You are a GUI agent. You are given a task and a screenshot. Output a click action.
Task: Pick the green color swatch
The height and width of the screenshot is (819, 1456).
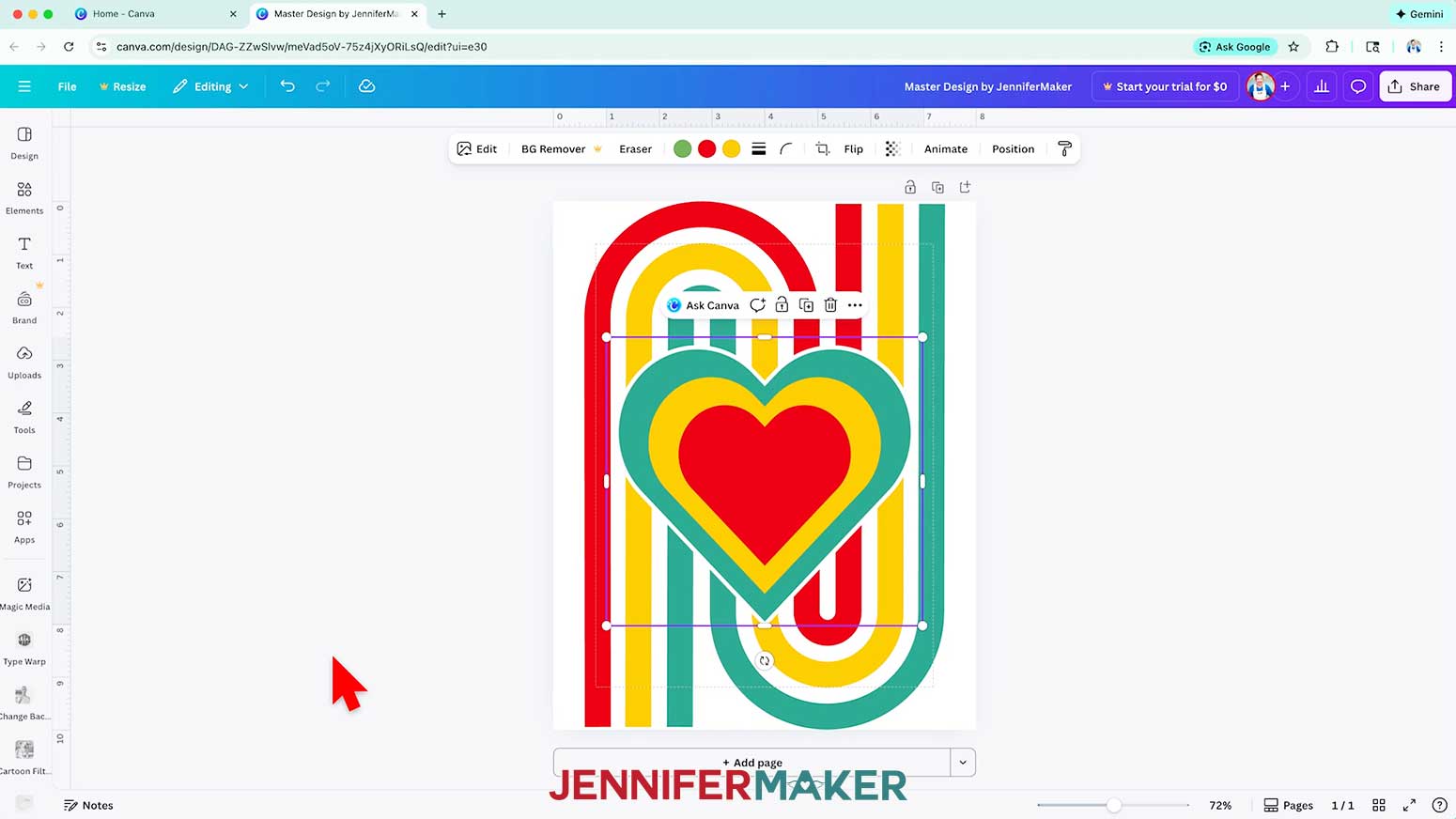pyautogui.click(x=683, y=148)
